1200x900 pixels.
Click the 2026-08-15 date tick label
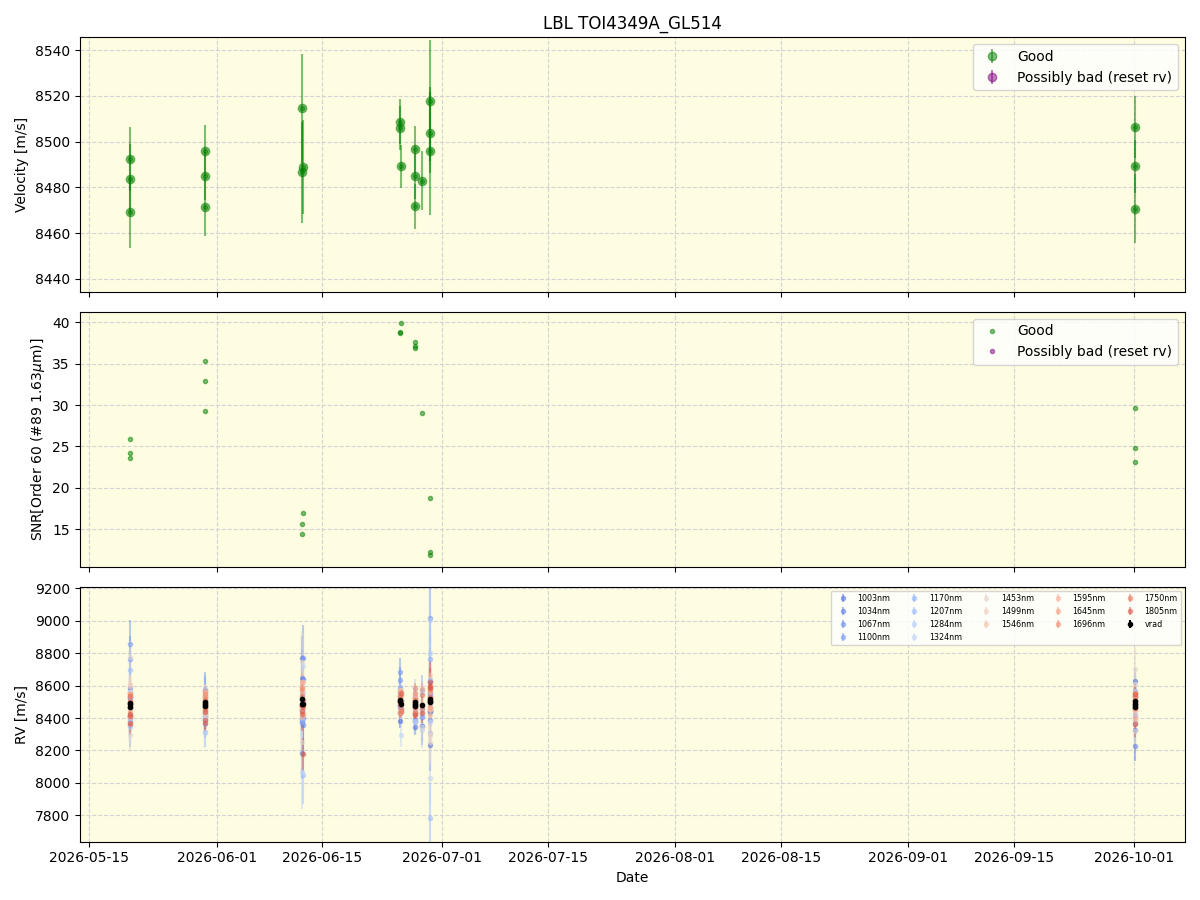tap(780, 857)
